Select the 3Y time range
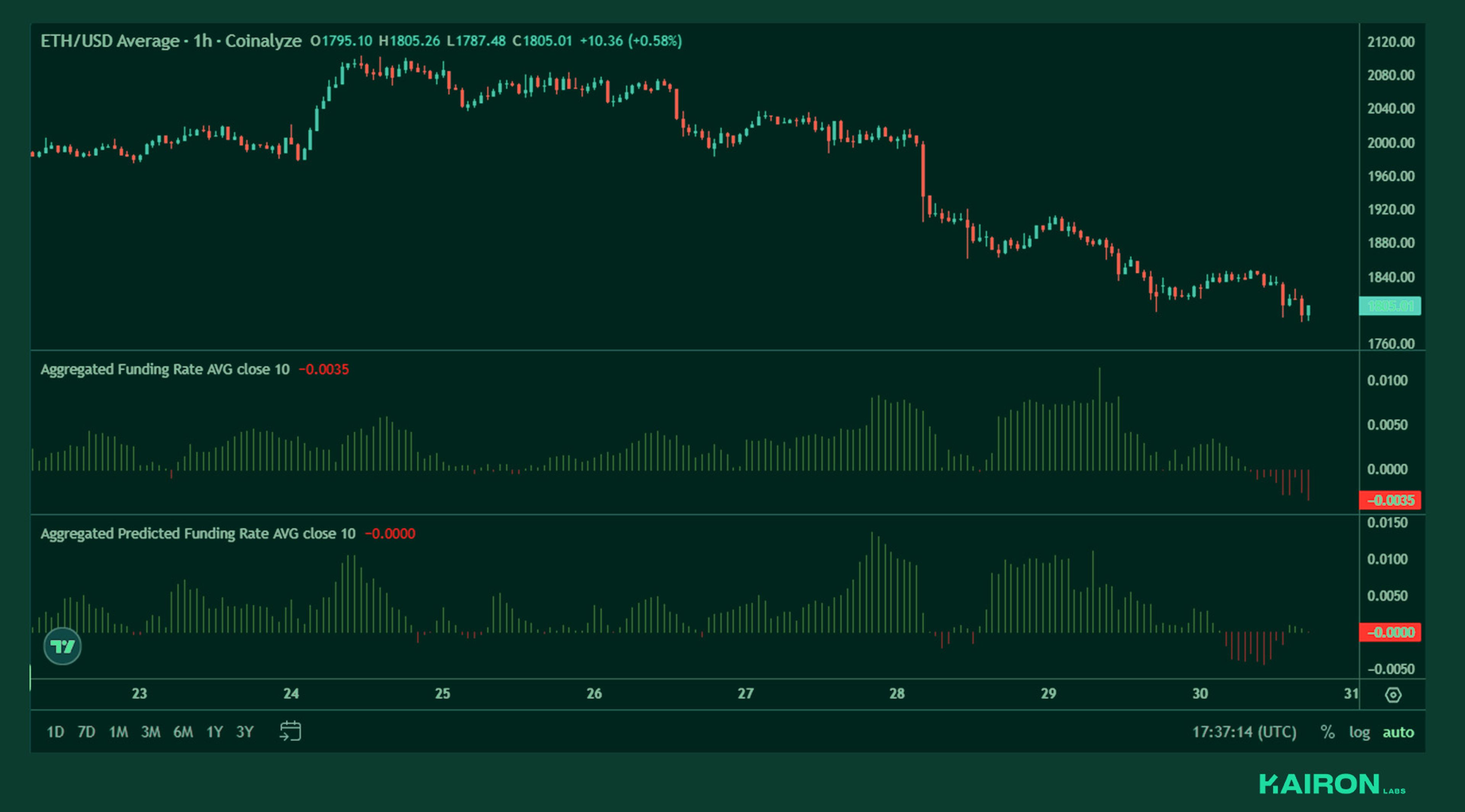The image size is (1465, 812). click(245, 732)
